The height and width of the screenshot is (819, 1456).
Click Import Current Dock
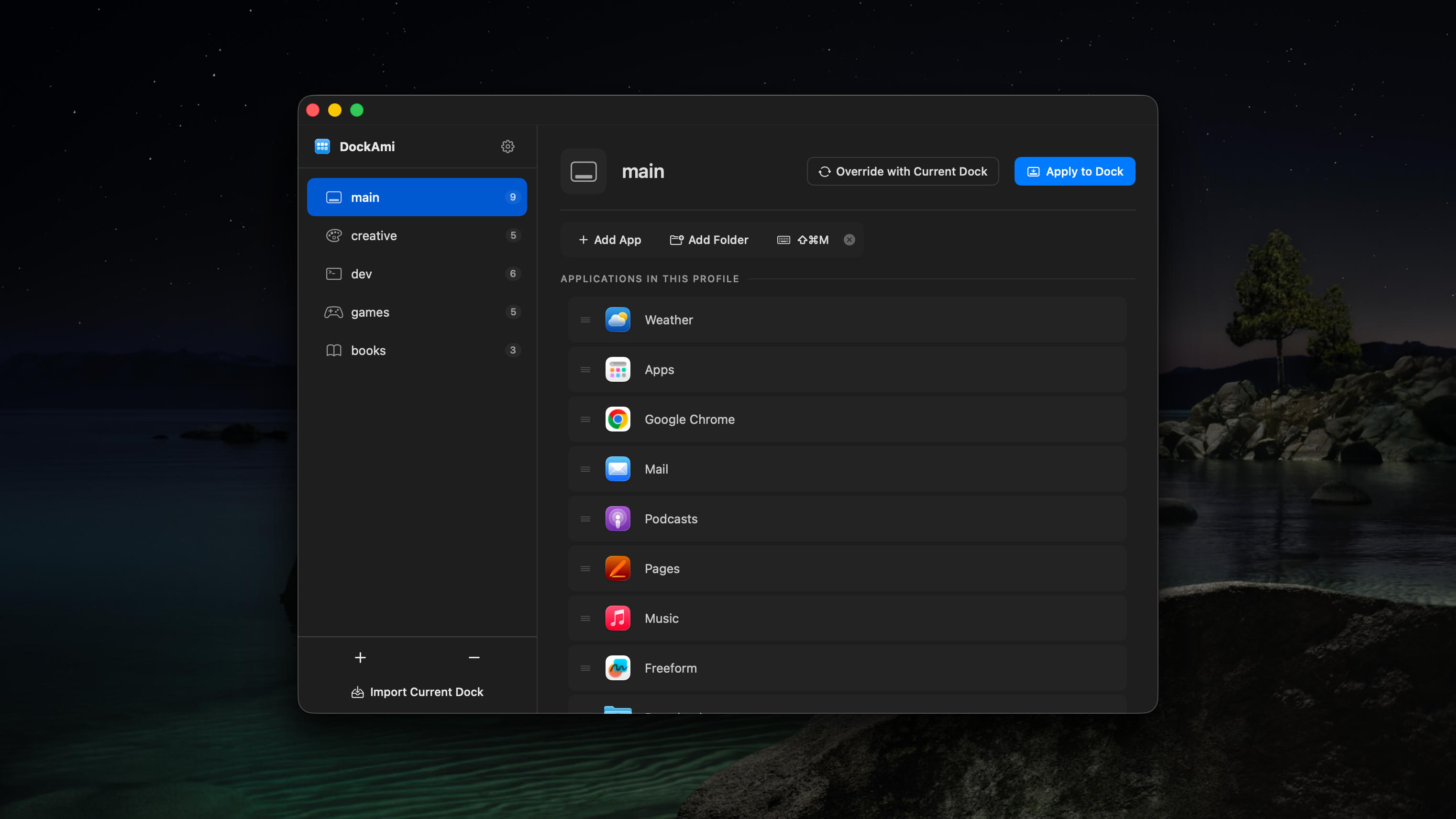(417, 692)
